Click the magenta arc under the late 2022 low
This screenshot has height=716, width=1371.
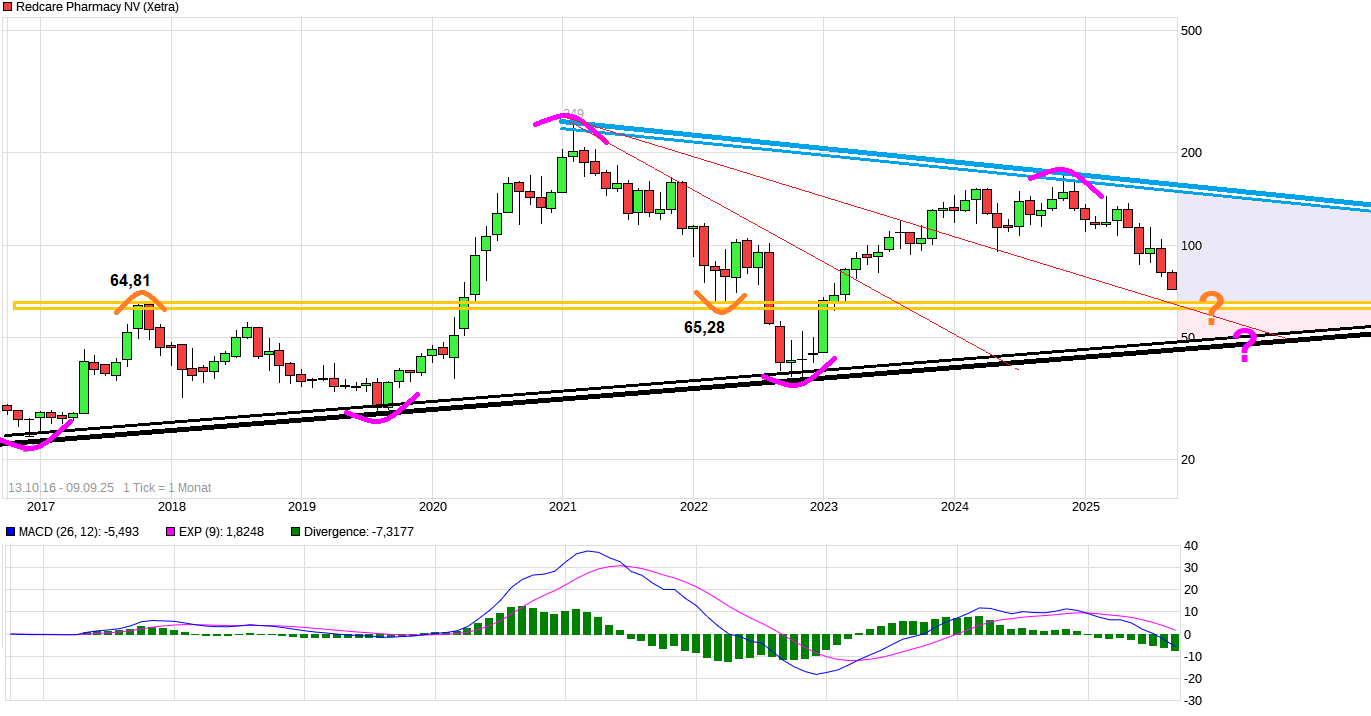(797, 373)
